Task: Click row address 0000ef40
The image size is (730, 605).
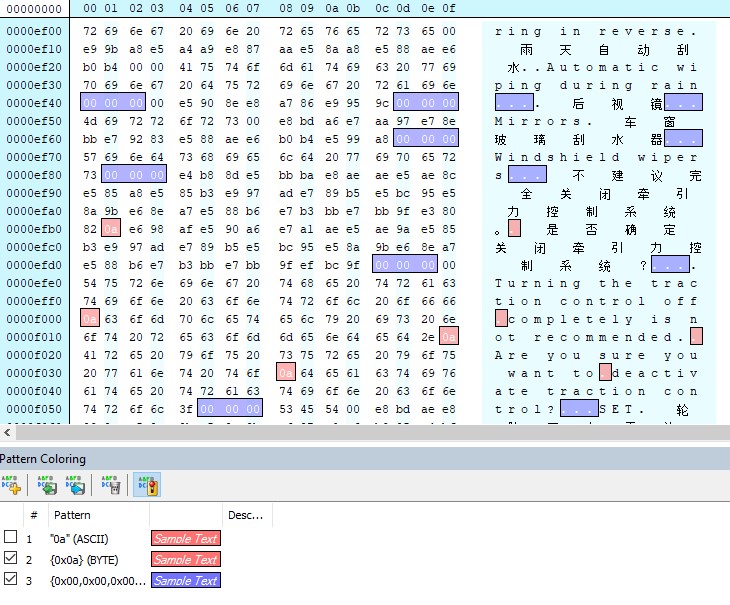Action: (x=34, y=103)
